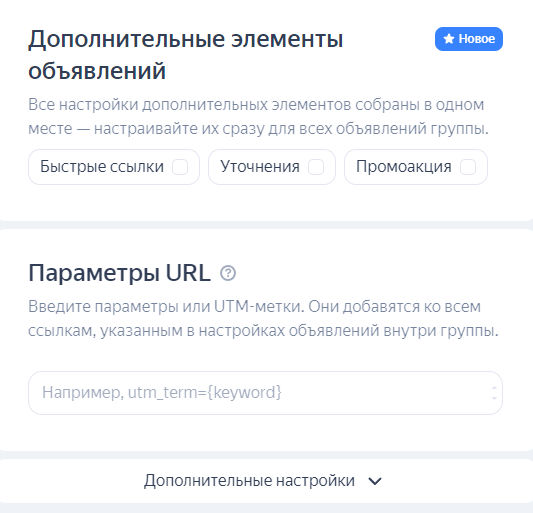Select the Промоакция chip label
The width and height of the screenshot is (533, 513).
pos(404,167)
